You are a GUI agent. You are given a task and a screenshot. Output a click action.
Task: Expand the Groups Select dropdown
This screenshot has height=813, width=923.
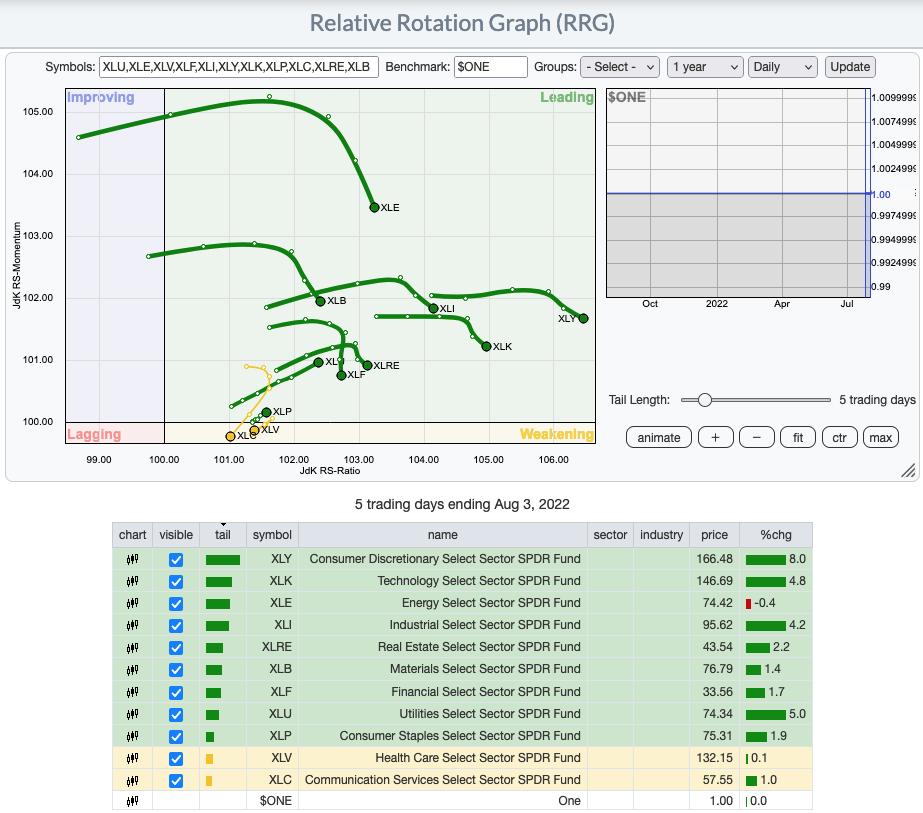(x=620, y=67)
